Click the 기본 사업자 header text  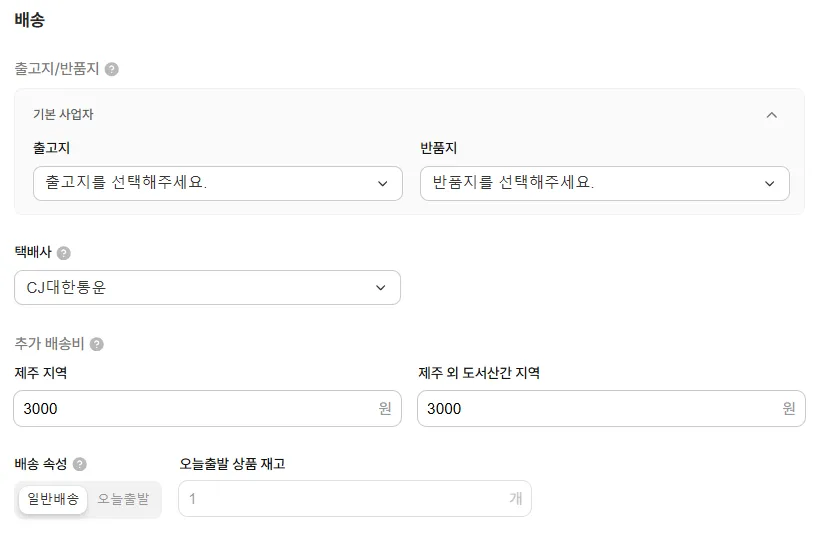(x=63, y=114)
